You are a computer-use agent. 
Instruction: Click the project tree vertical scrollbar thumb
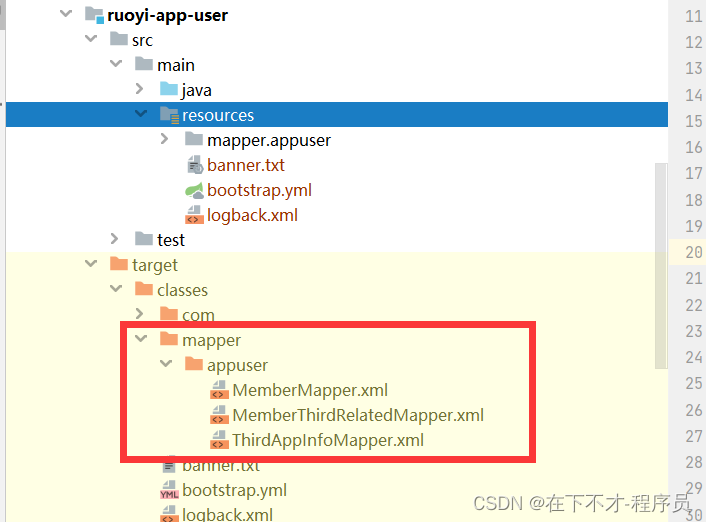(x=661, y=266)
